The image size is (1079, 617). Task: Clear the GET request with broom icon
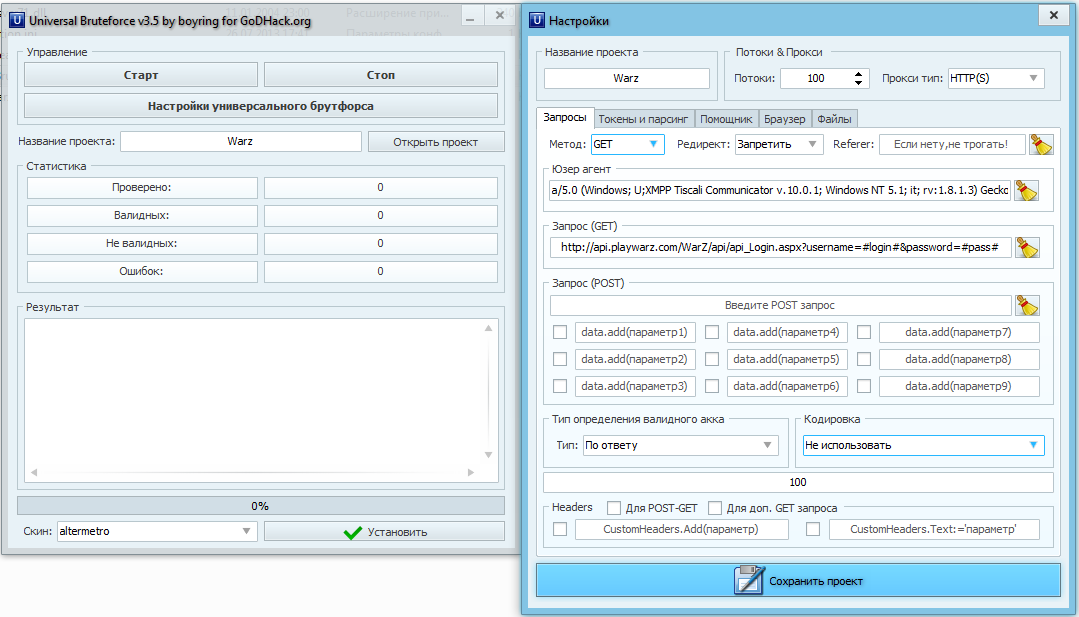1026,247
